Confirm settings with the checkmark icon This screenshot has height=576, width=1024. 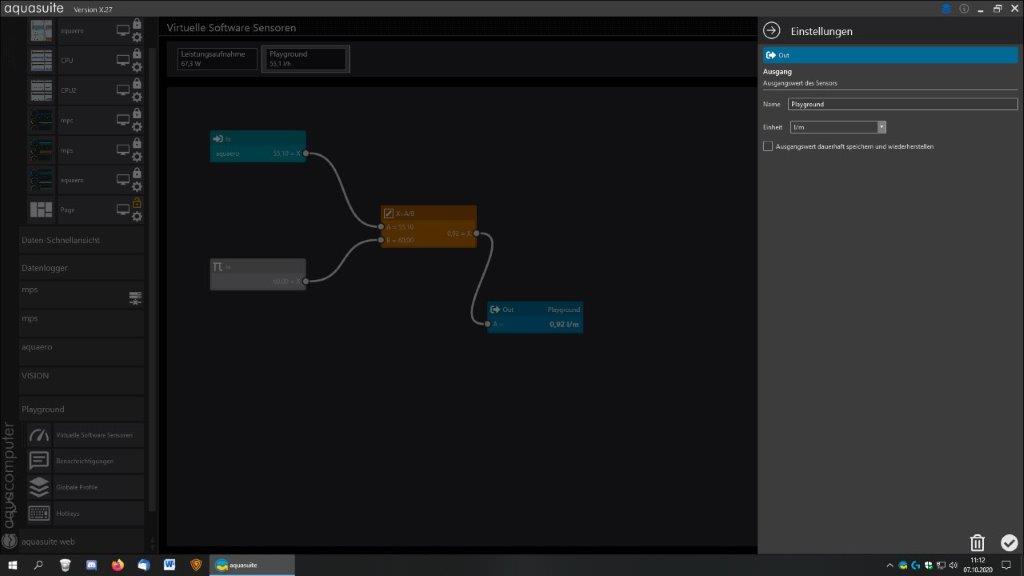[x=1008, y=542]
